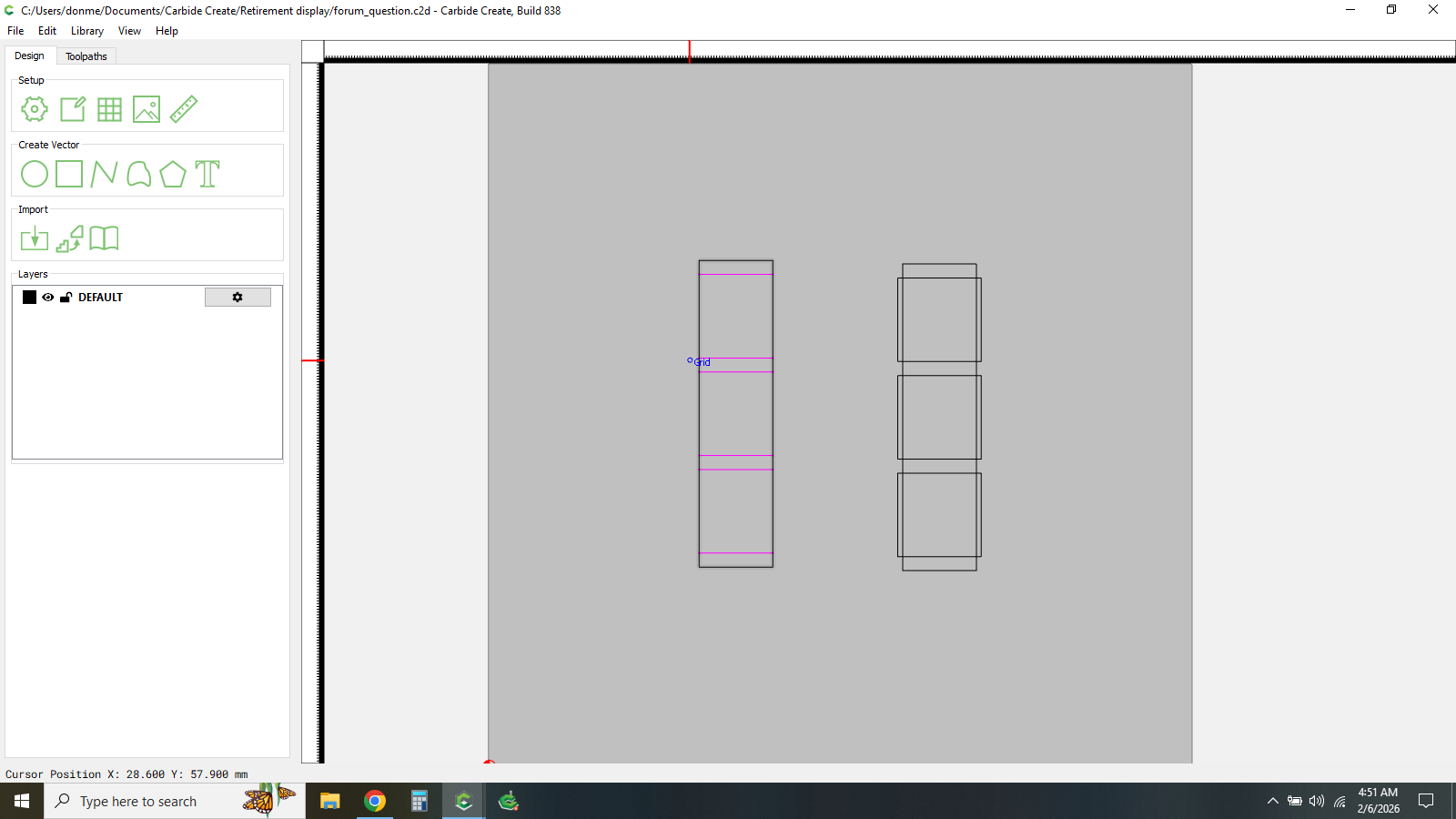The width and height of the screenshot is (1456, 819).
Task: Open the design library book icon
Action: pos(104,238)
